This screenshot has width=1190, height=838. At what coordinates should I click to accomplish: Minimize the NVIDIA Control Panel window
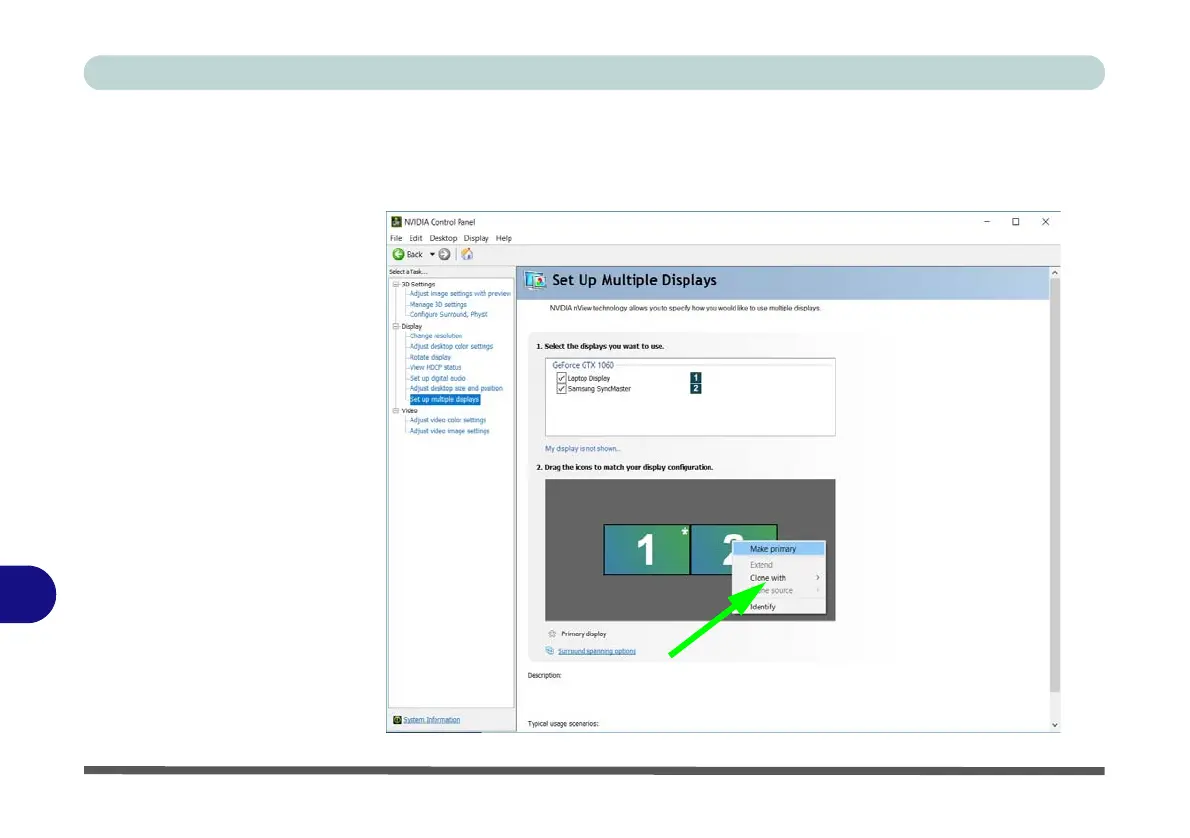coord(987,222)
